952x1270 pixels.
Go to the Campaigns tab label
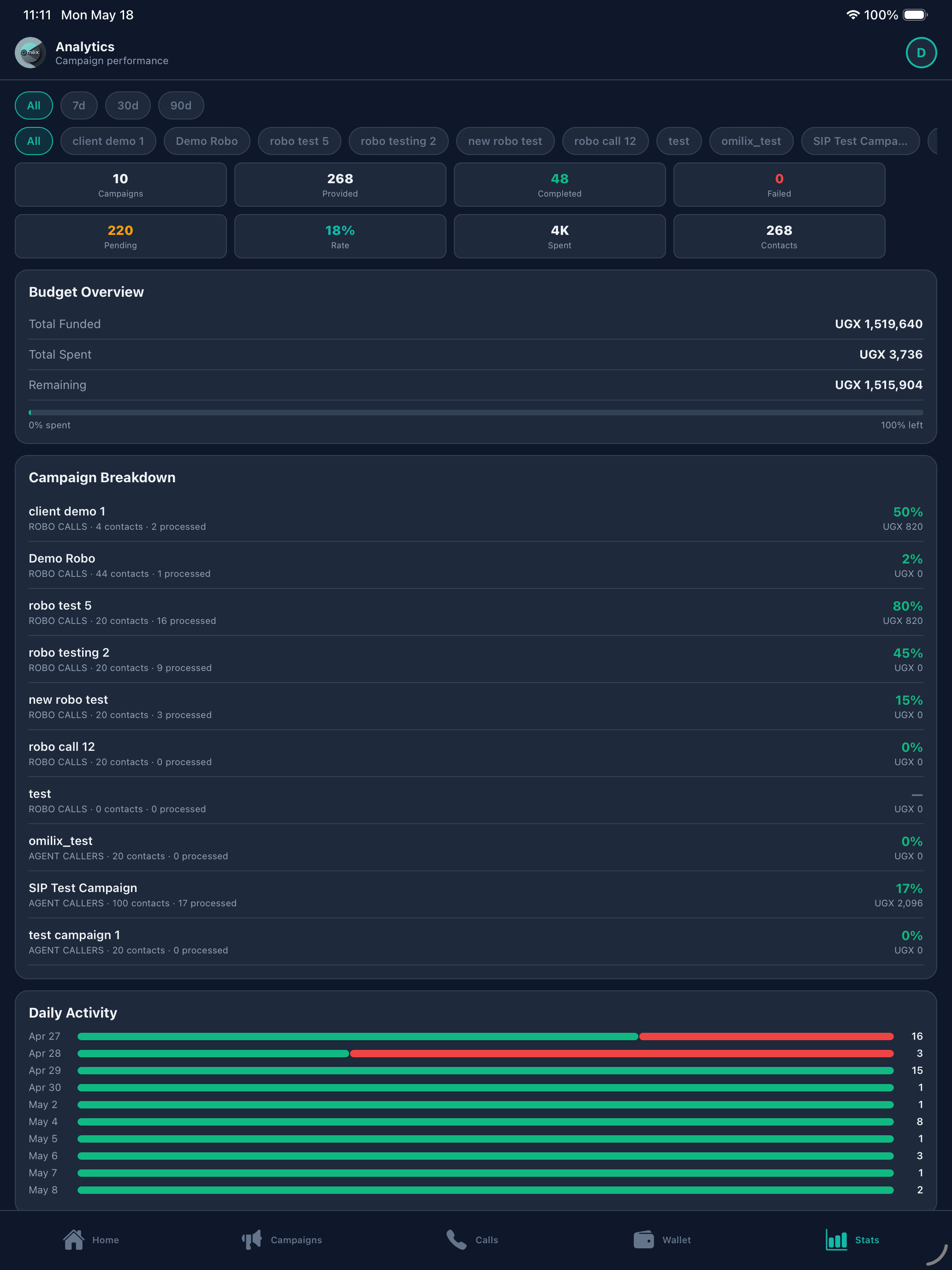[x=296, y=1240]
